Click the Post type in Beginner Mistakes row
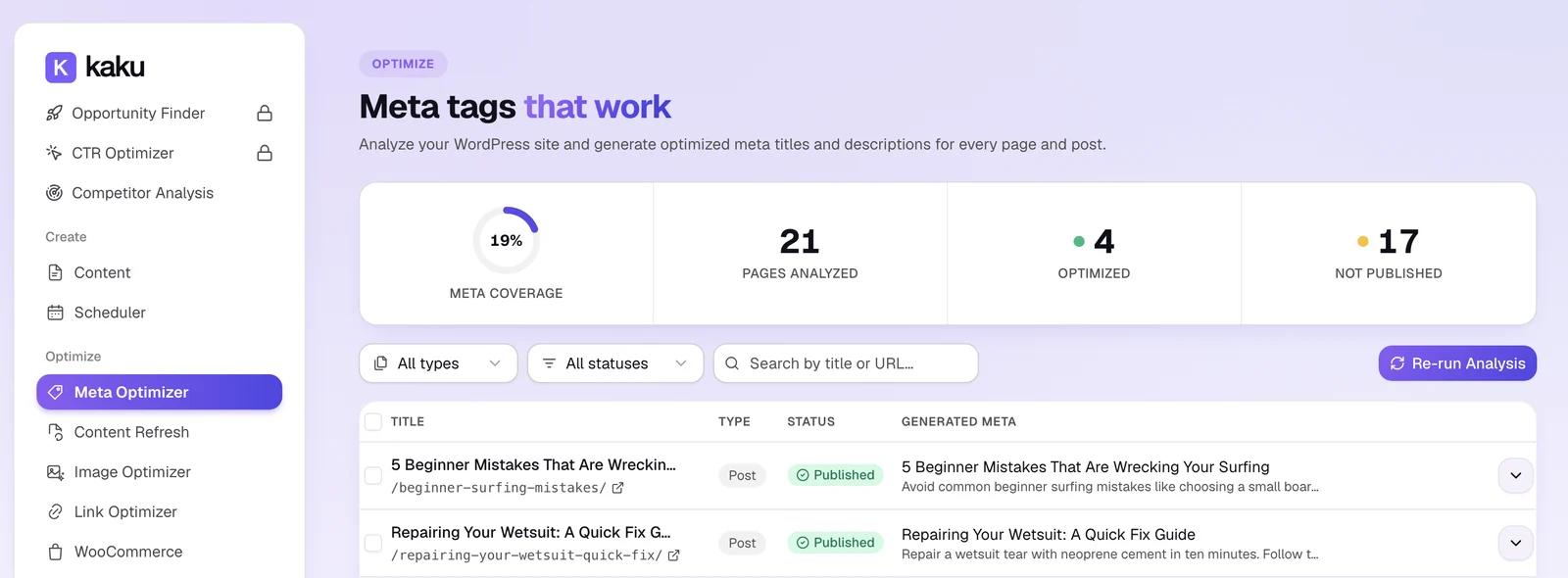 click(742, 475)
